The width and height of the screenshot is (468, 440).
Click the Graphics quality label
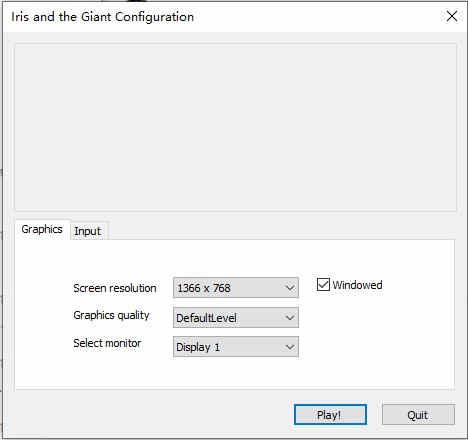tap(111, 315)
